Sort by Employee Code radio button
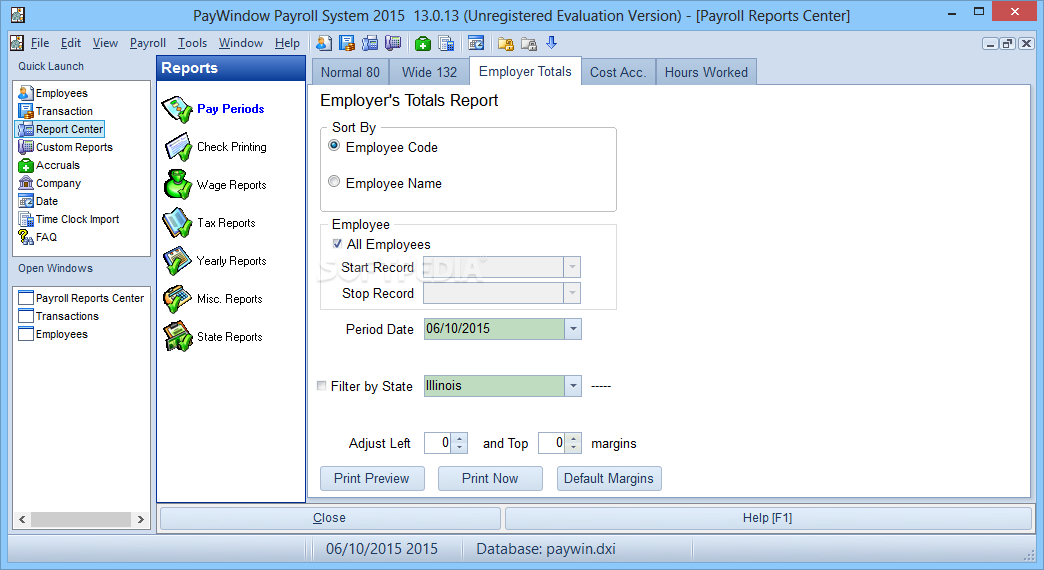This screenshot has width=1044, height=570. [334, 146]
